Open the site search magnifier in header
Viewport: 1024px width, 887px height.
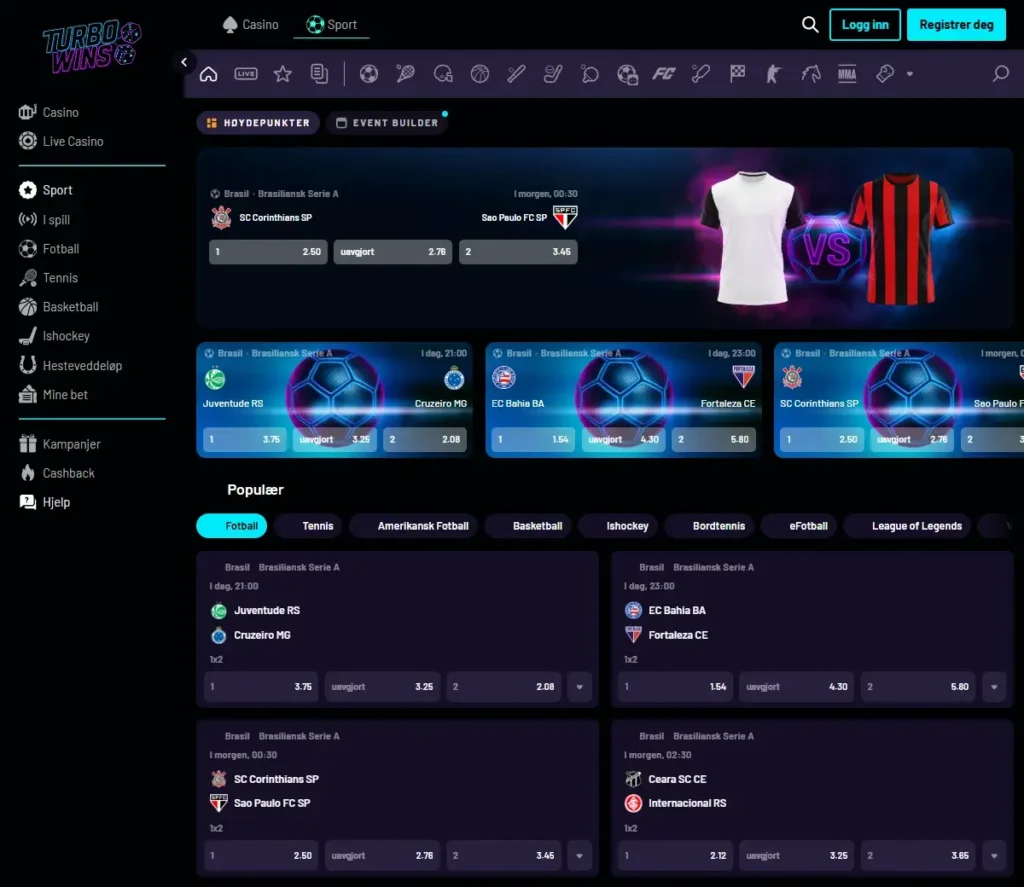(x=810, y=25)
